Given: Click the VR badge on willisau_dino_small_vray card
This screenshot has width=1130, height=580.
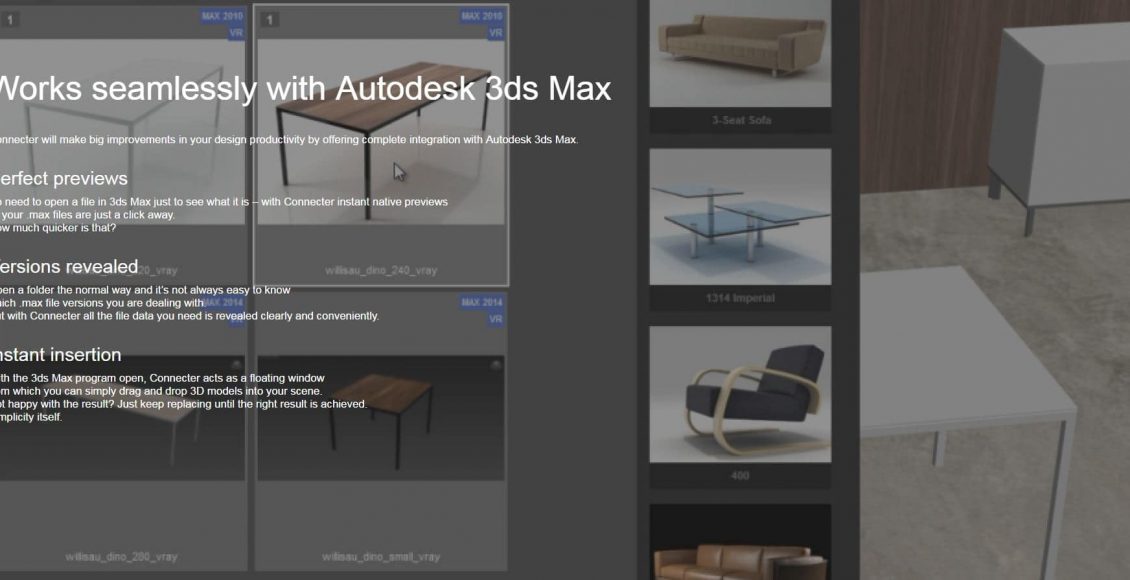Looking at the screenshot, I should click(495, 319).
